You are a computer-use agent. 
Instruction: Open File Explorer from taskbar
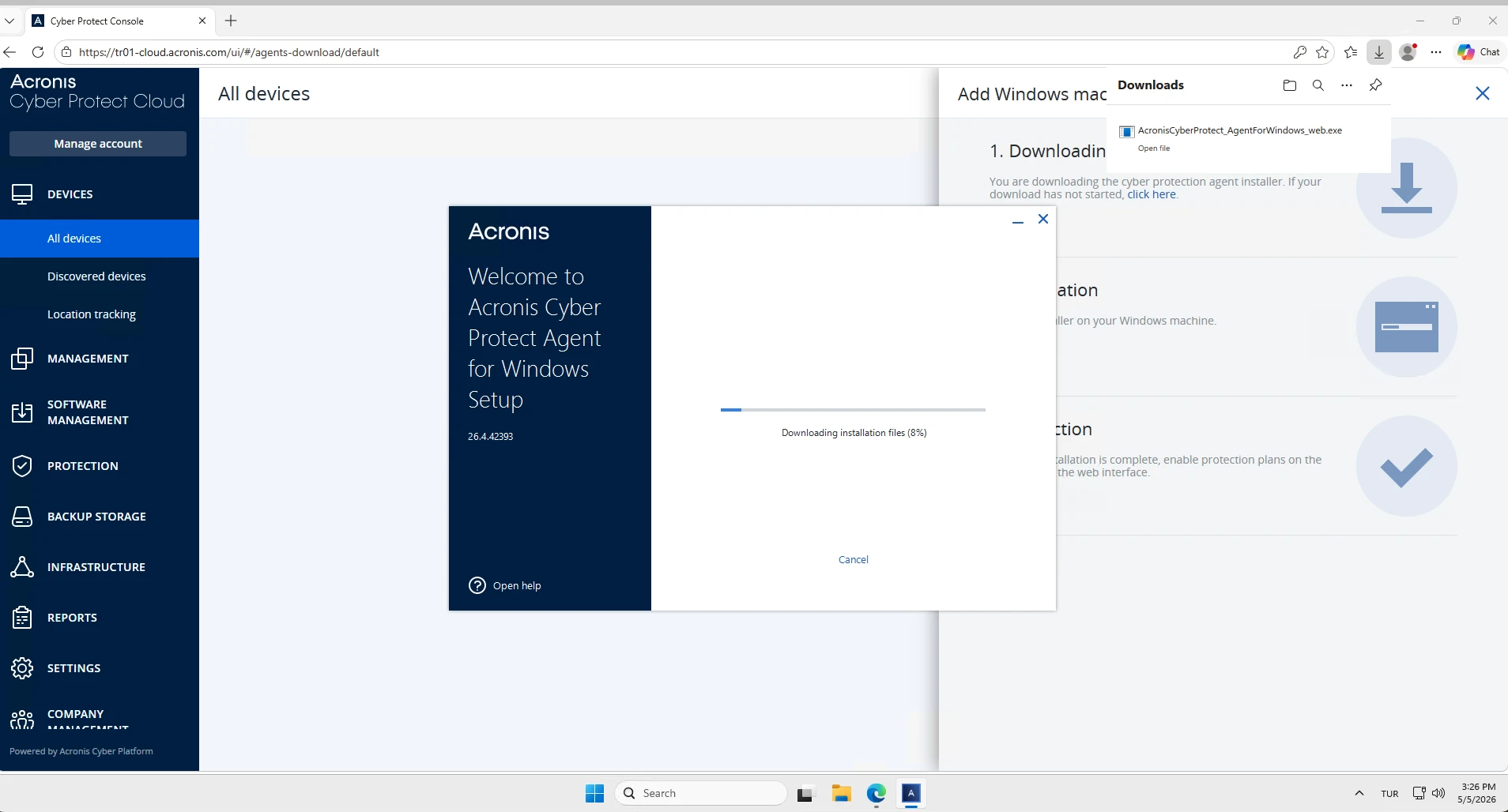click(x=841, y=793)
